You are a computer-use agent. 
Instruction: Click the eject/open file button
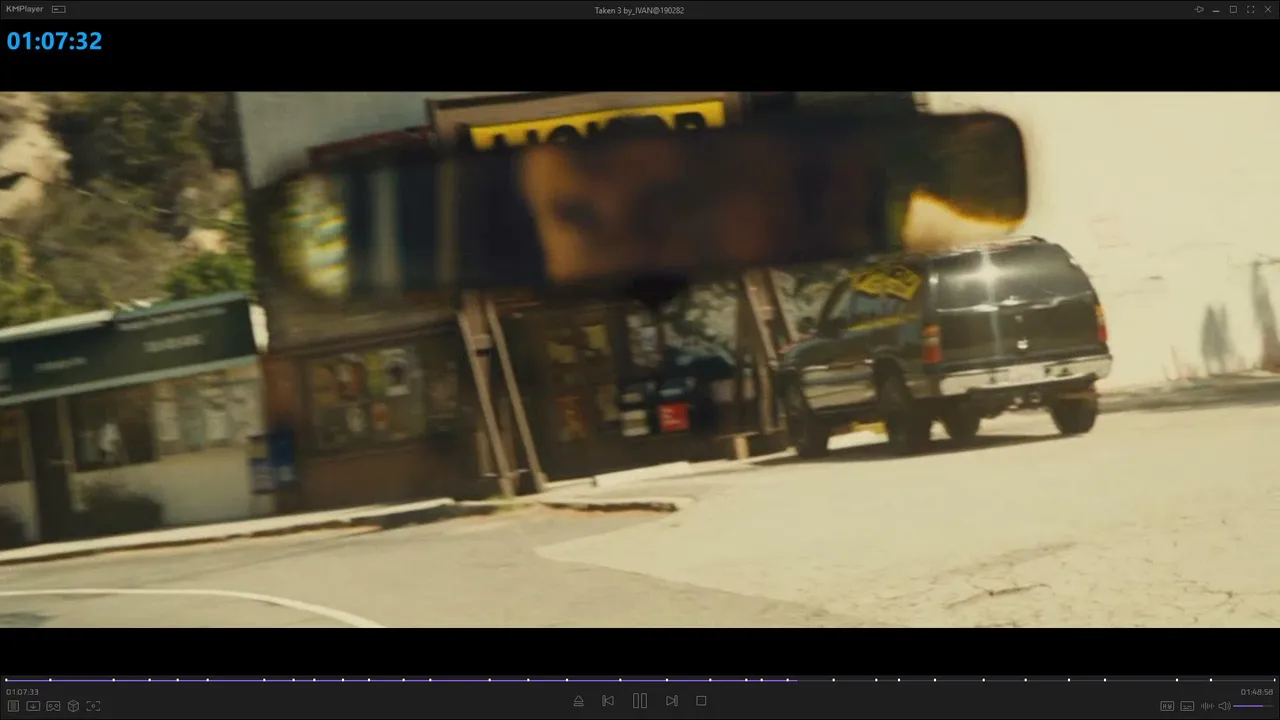pyautogui.click(x=578, y=701)
